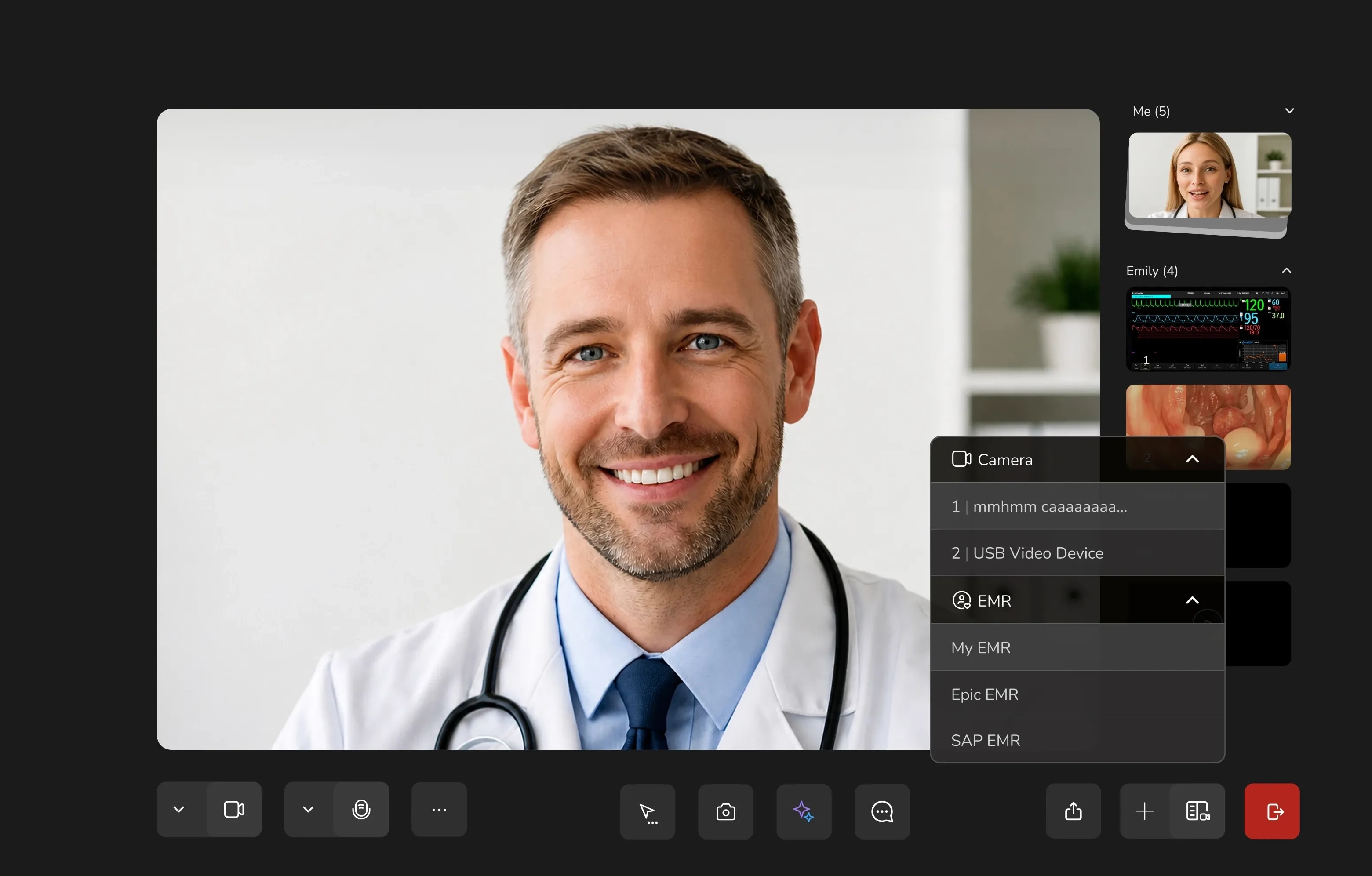Expand the Me (5) group
1372x876 pixels.
pyautogui.click(x=1289, y=111)
